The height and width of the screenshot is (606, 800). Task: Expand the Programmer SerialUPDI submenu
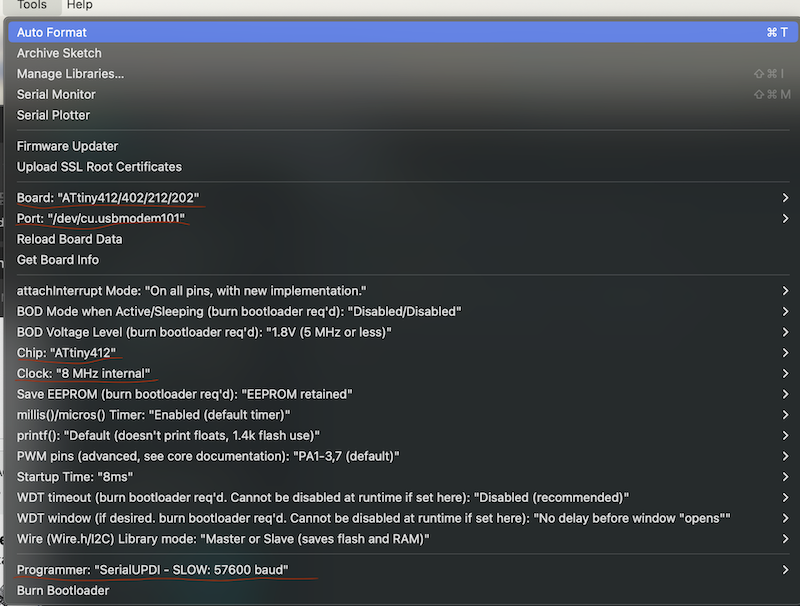coord(152,570)
